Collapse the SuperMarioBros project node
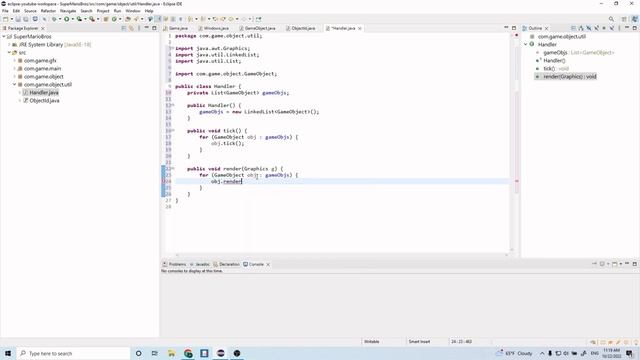The width and height of the screenshot is (640, 360). point(4,36)
